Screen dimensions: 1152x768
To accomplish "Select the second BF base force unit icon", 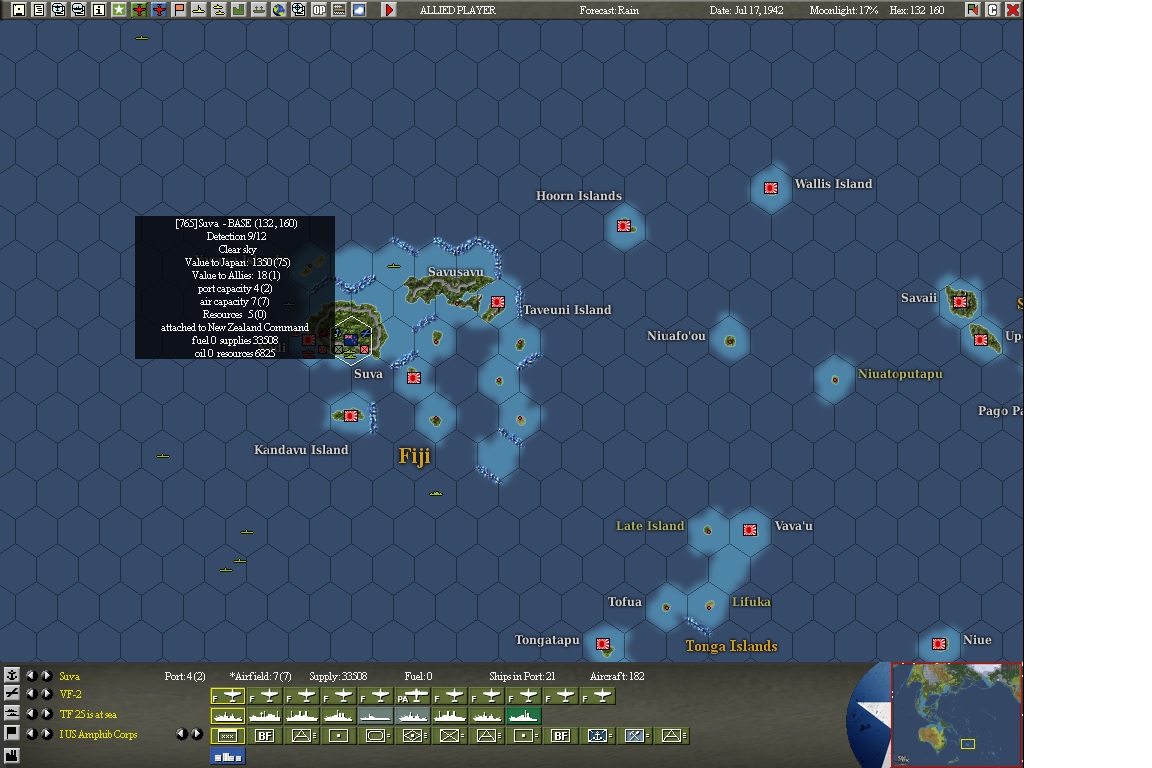I will [x=561, y=735].
